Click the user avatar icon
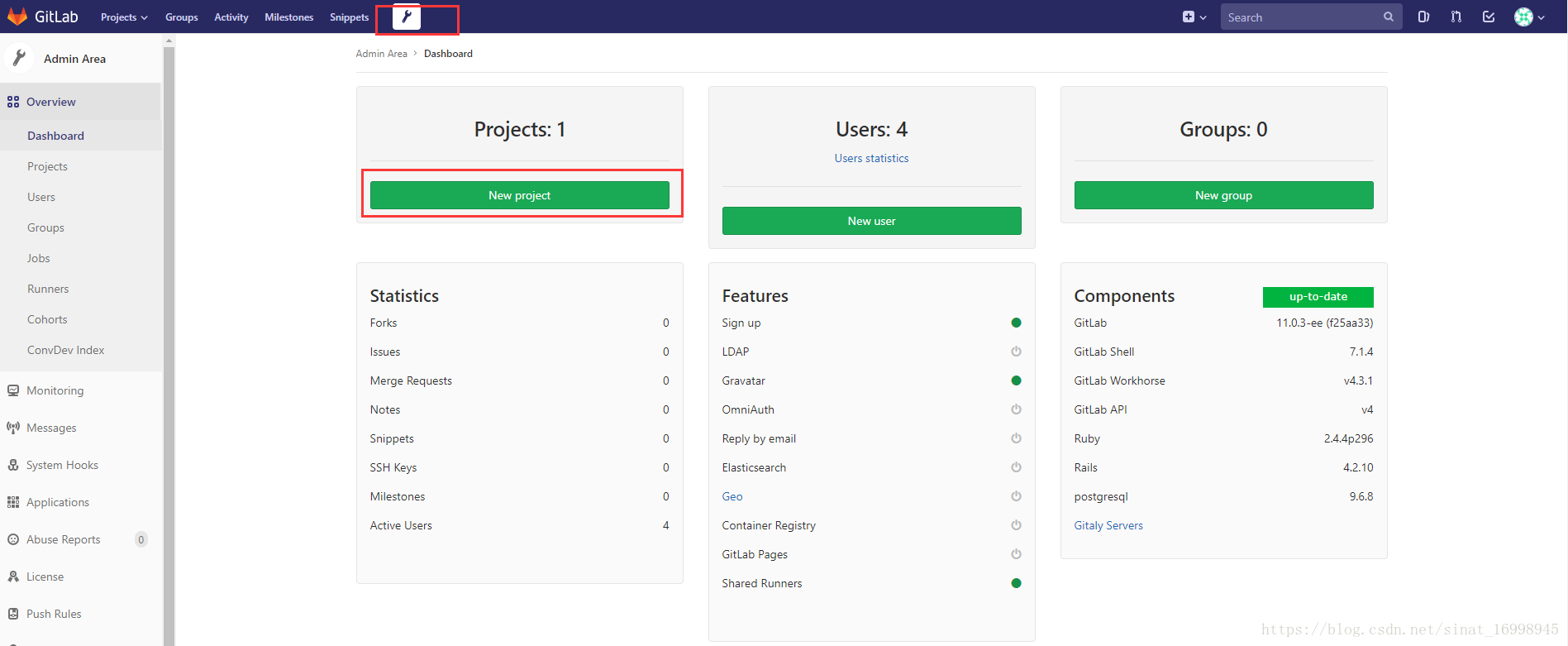The width and height of the screenshot is (1568, 646). pos(1523,17)
